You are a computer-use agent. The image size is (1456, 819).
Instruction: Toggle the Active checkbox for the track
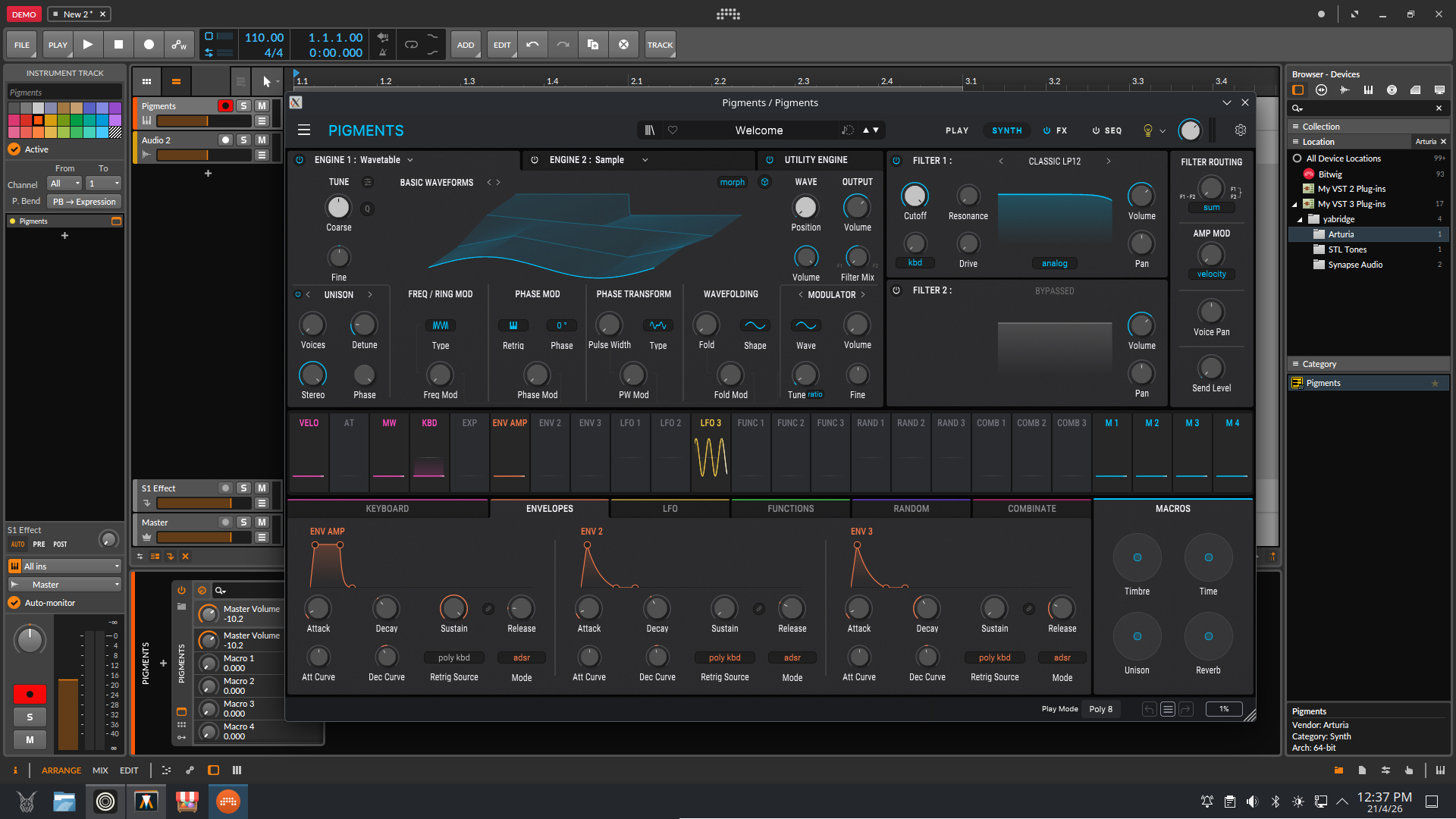[x=14, y=149]
